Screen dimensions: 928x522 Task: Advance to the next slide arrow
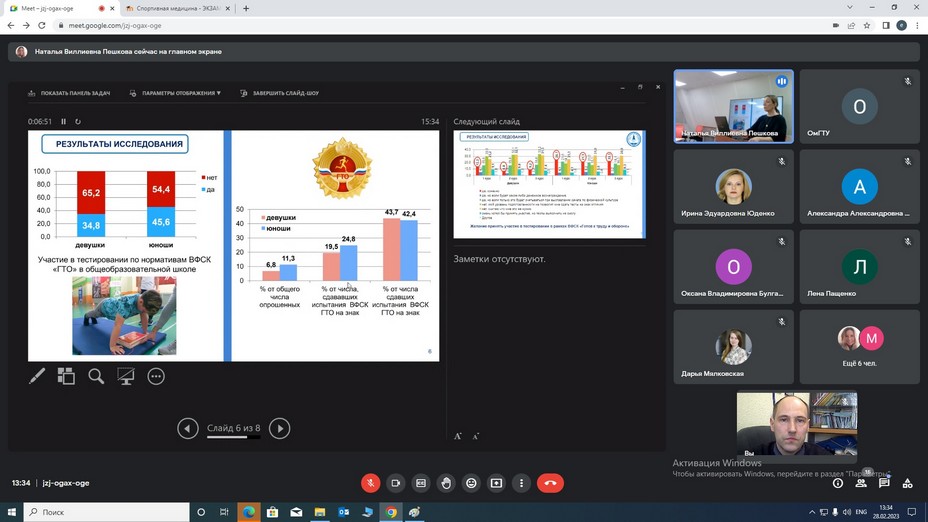pos(279,428)
